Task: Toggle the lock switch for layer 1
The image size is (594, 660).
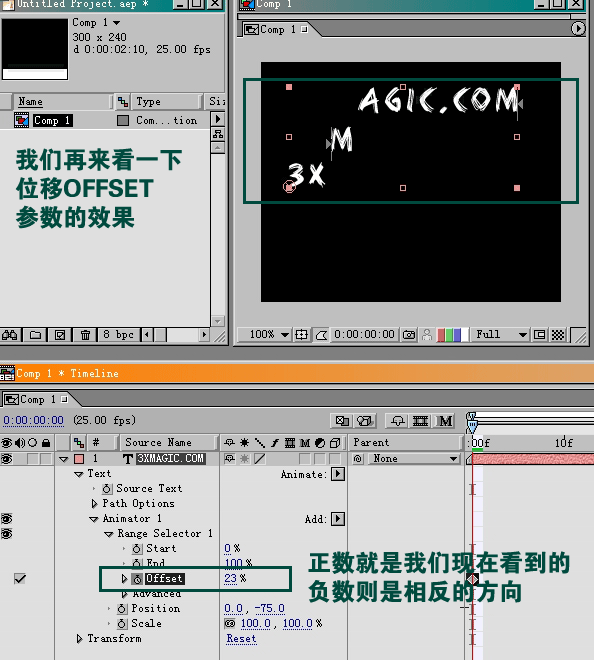Action: tap(46, 459)
